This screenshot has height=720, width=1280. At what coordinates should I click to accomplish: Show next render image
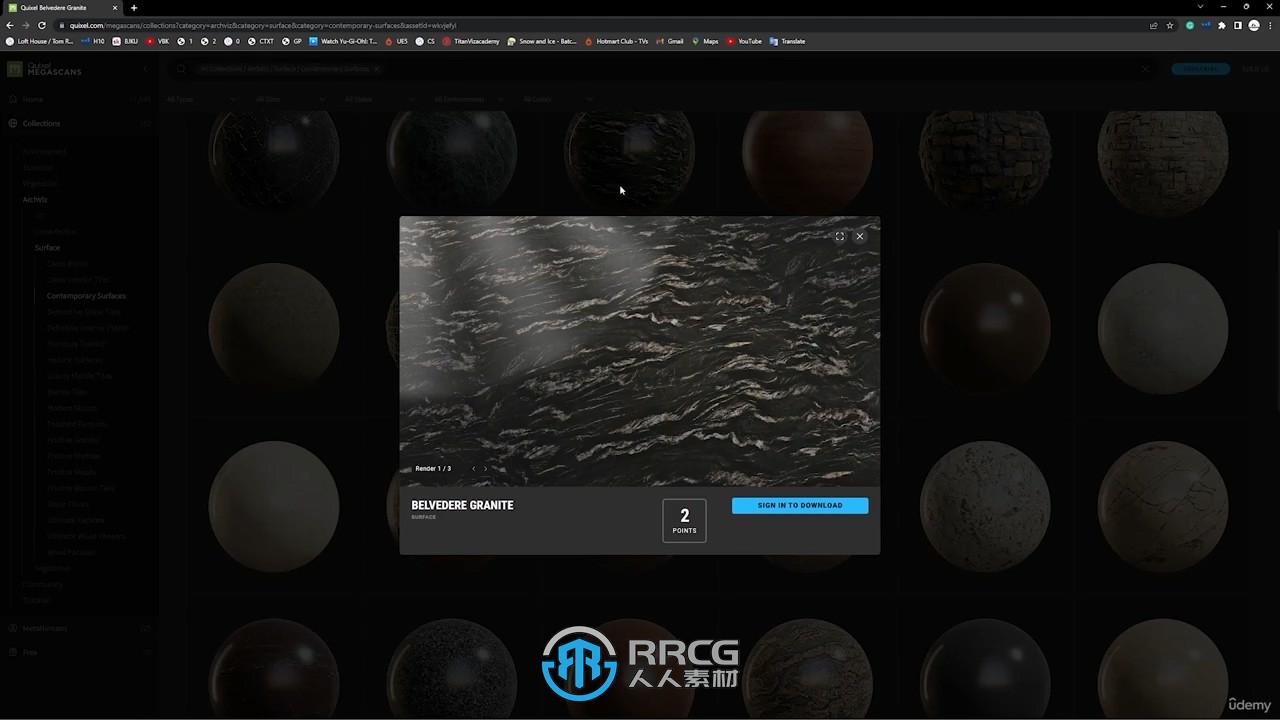[486, 468]
